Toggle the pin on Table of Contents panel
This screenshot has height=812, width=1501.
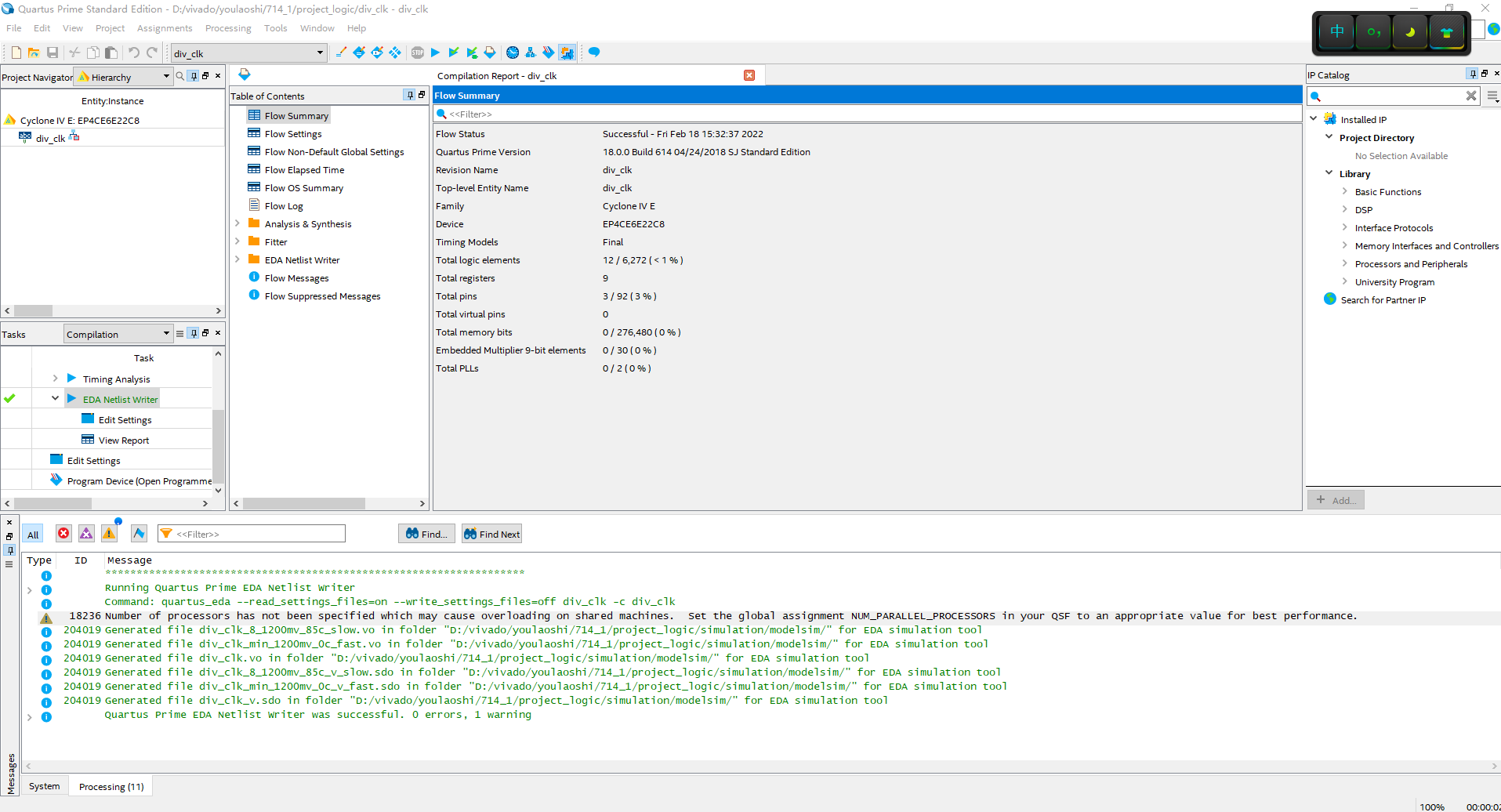[409, 95]
